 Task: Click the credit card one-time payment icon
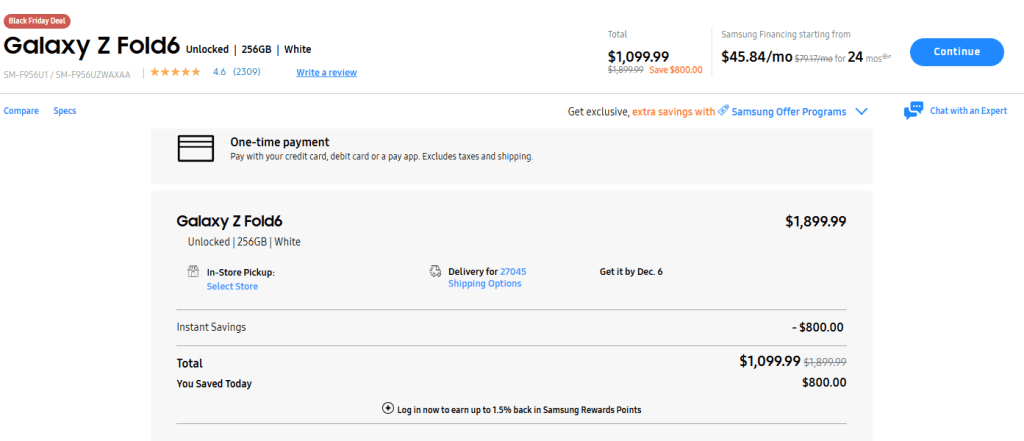[194, 148]
